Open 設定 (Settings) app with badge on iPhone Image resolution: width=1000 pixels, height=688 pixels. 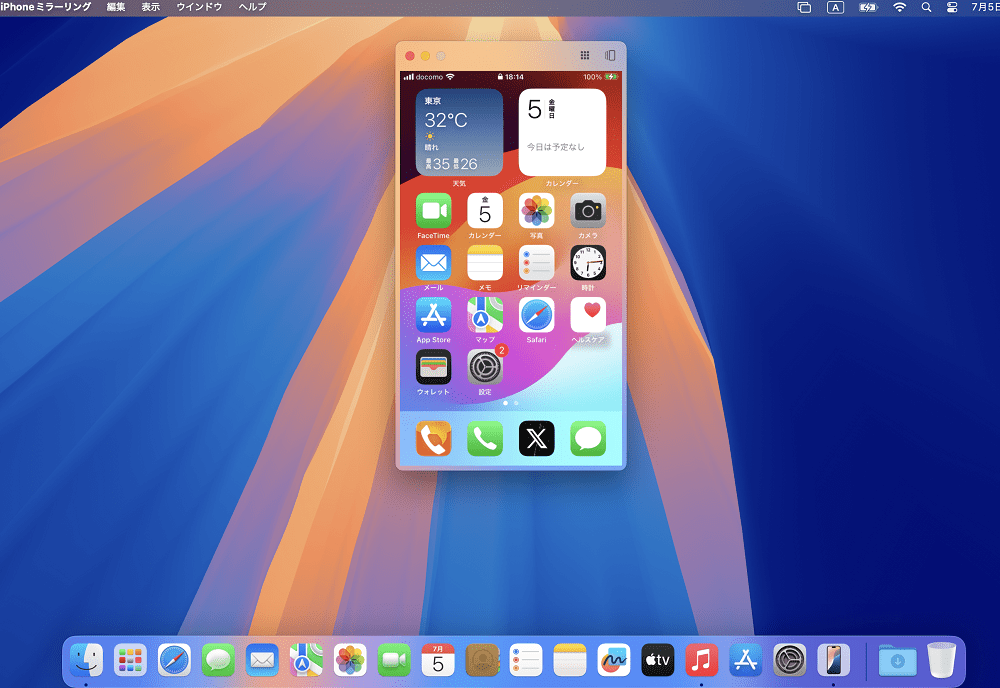point(485,367)
